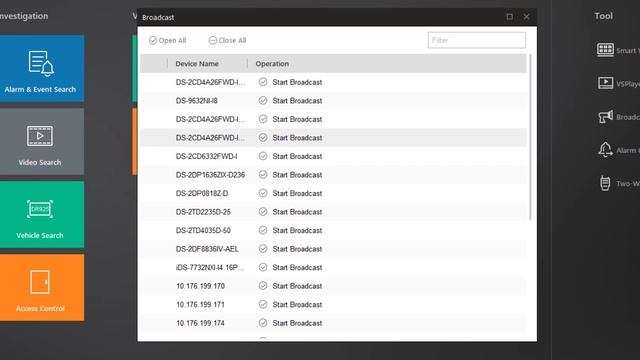Open Two-Way audio tool icon
The width and height of the screenshot is (640, 360).
coord(605,183)
